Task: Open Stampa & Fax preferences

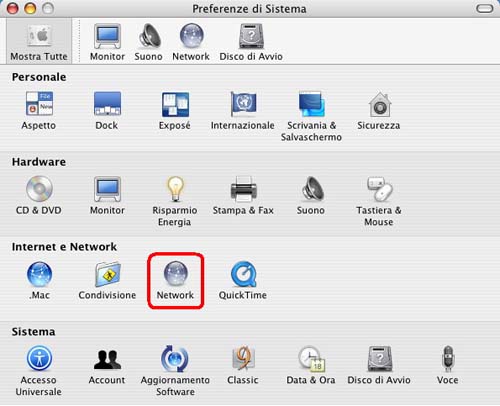Action: 243,196
